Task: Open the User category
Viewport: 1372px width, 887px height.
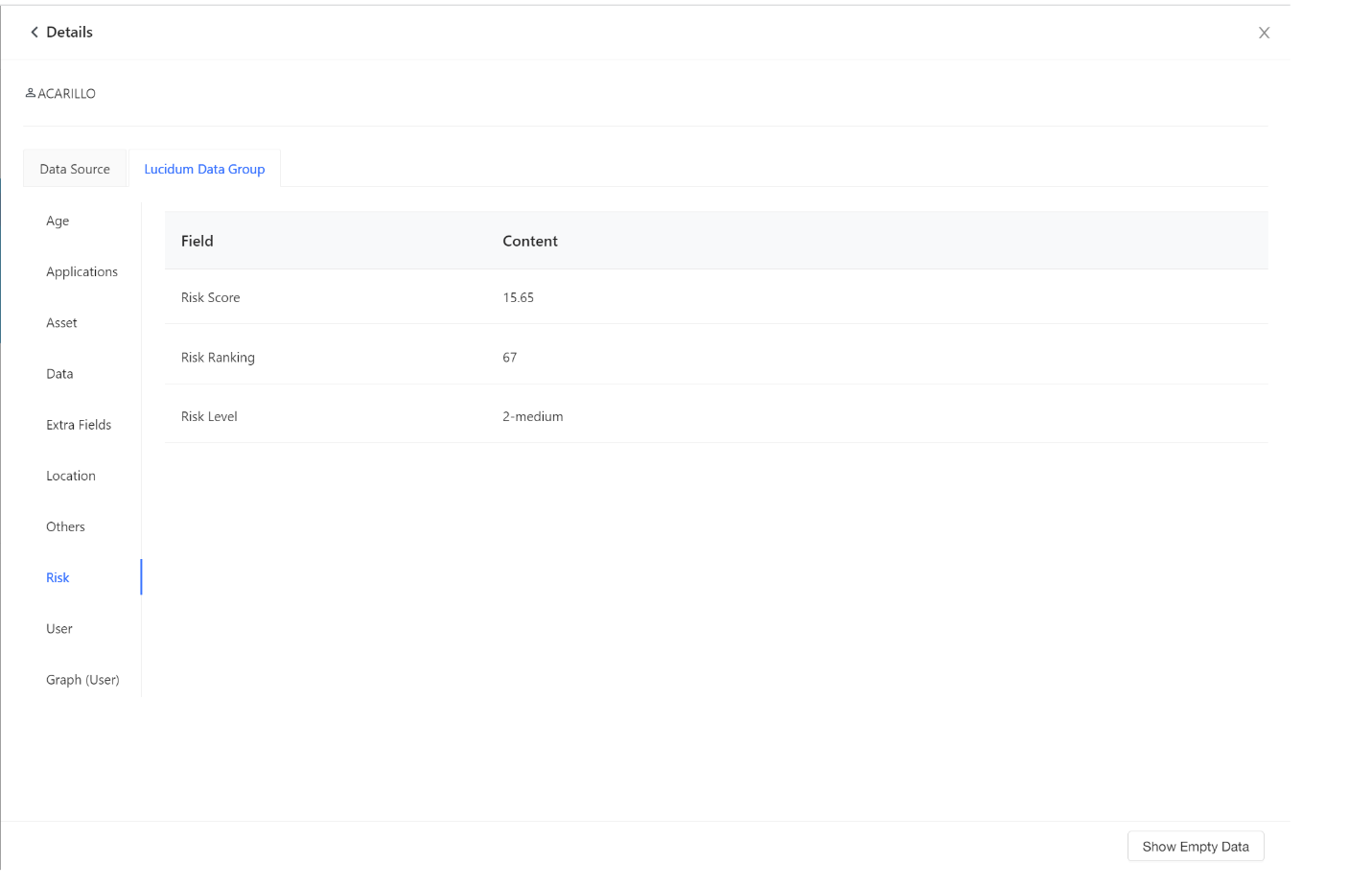Action: click(59, 629)
